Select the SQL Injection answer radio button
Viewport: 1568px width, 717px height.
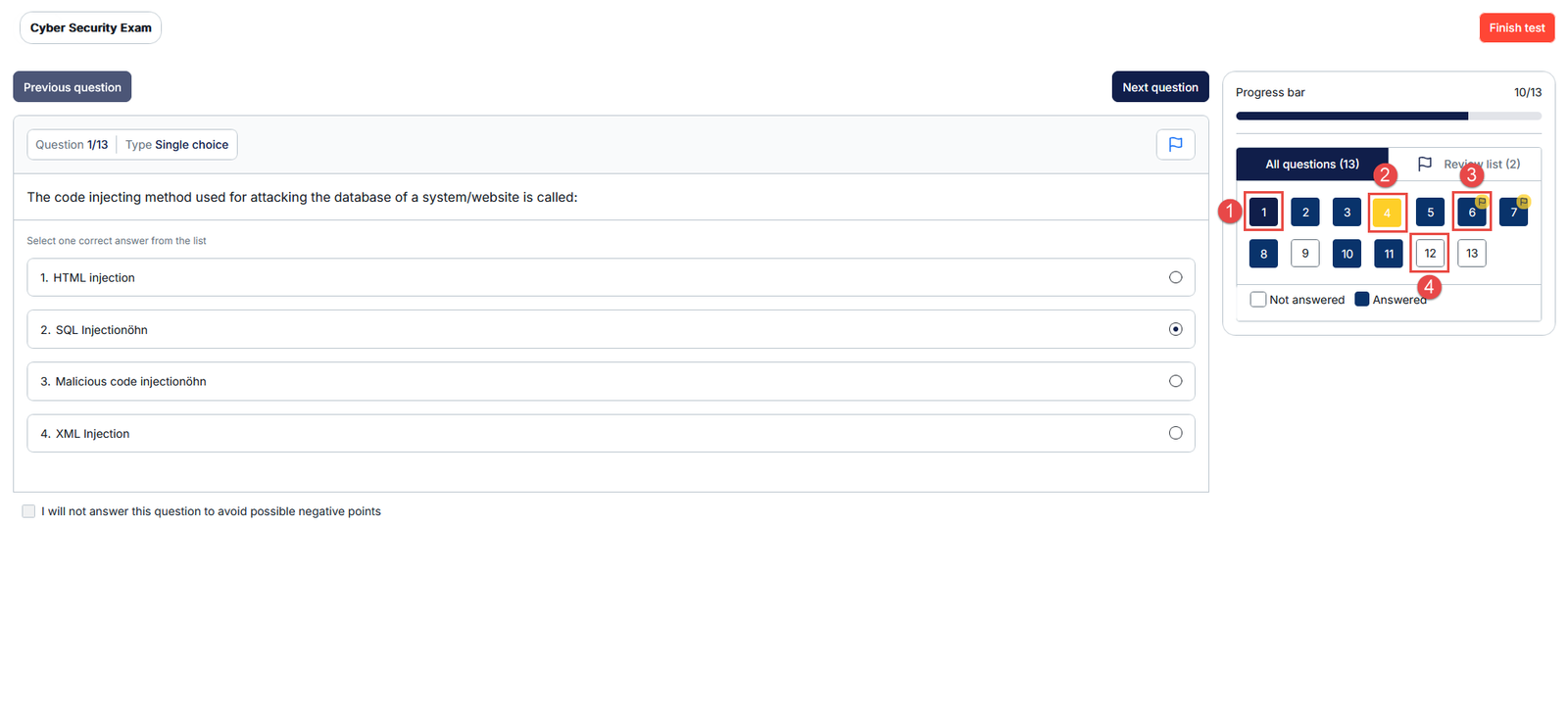1175,329
